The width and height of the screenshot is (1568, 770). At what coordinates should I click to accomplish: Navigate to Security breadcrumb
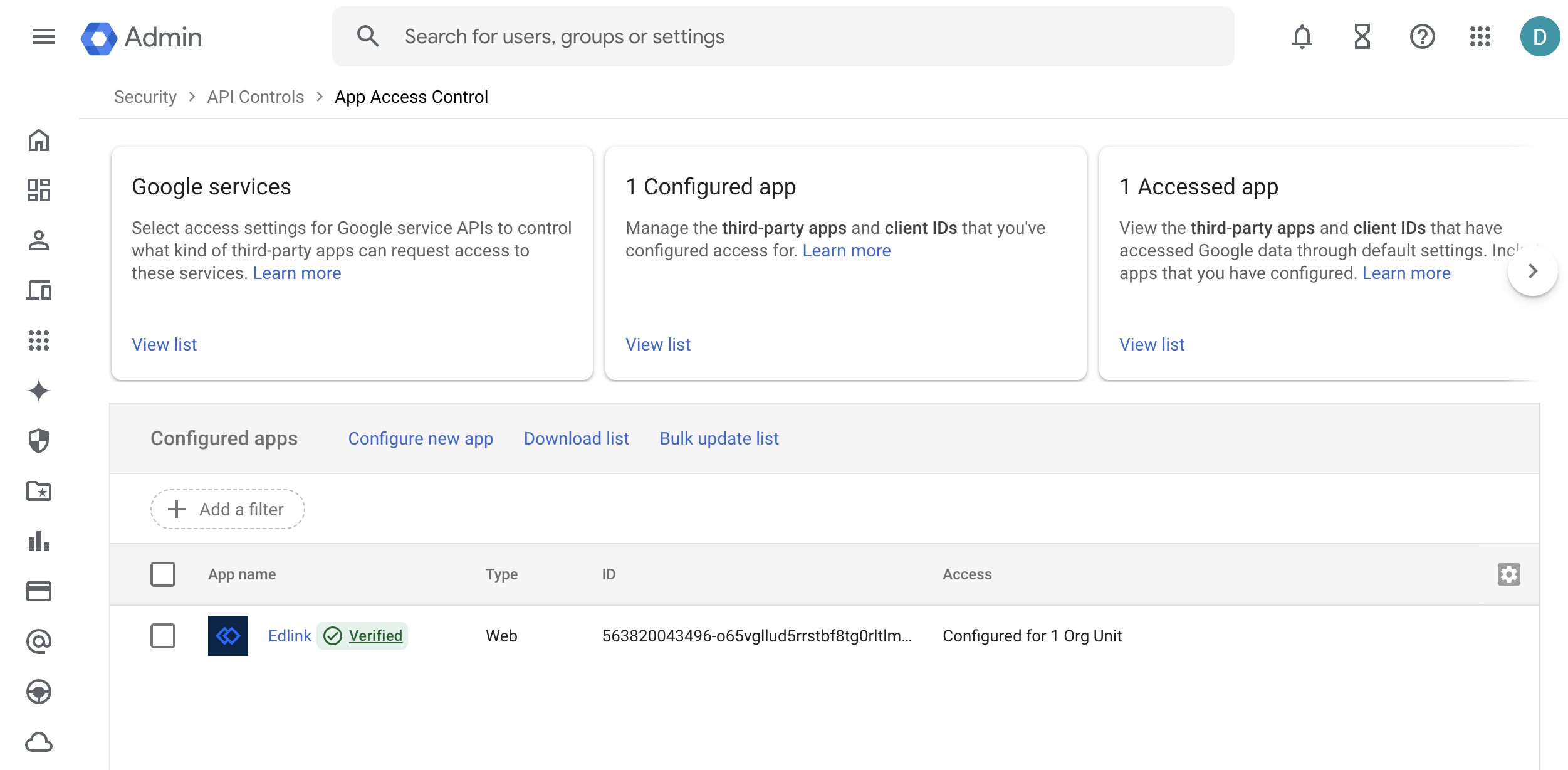[145, 97]
